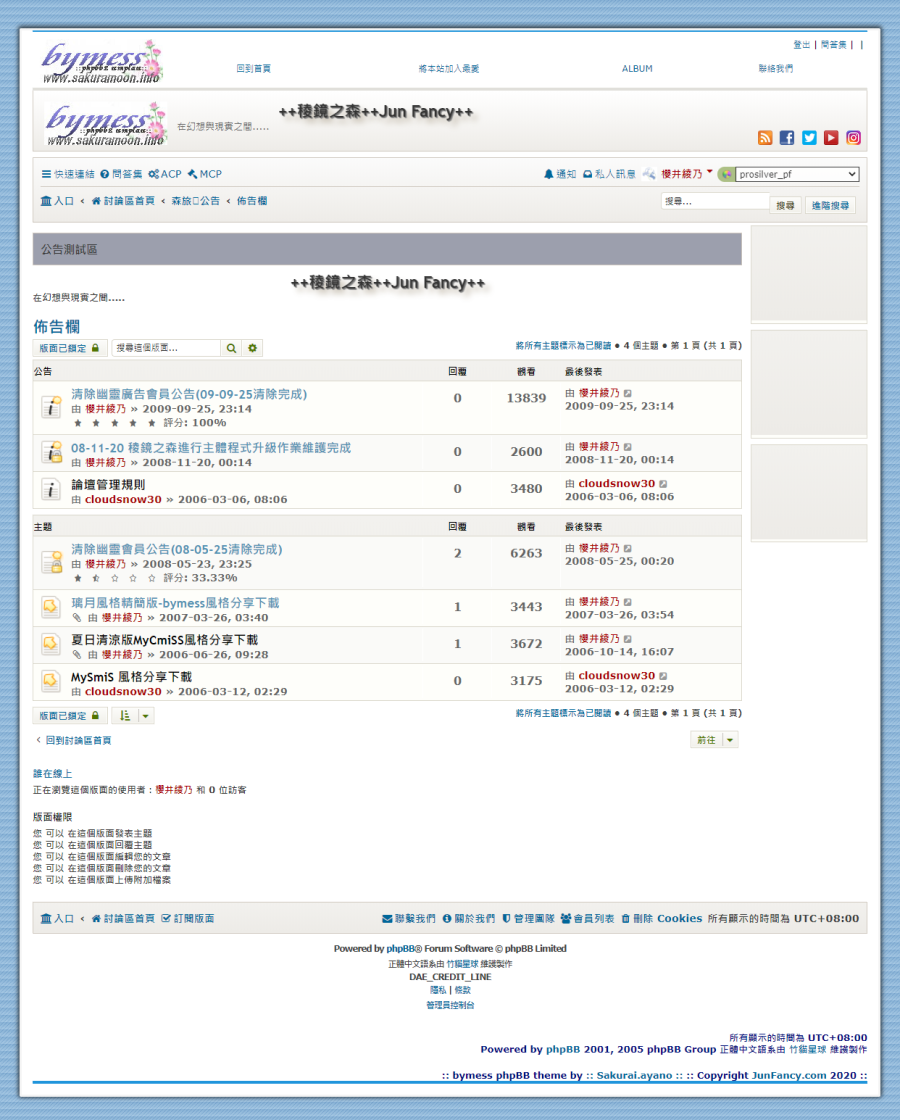900x1120 pixels.
Task: Open the sort options dropdown arrow
Action: (146, 716)
